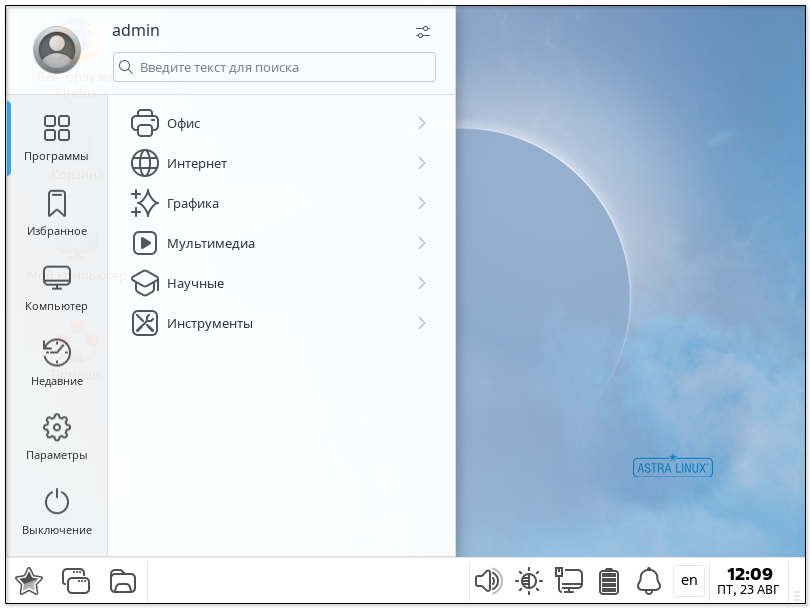This screenshot has width=810, height=608.
Task: Click the Инструменты tools icon
Action: 145,323
